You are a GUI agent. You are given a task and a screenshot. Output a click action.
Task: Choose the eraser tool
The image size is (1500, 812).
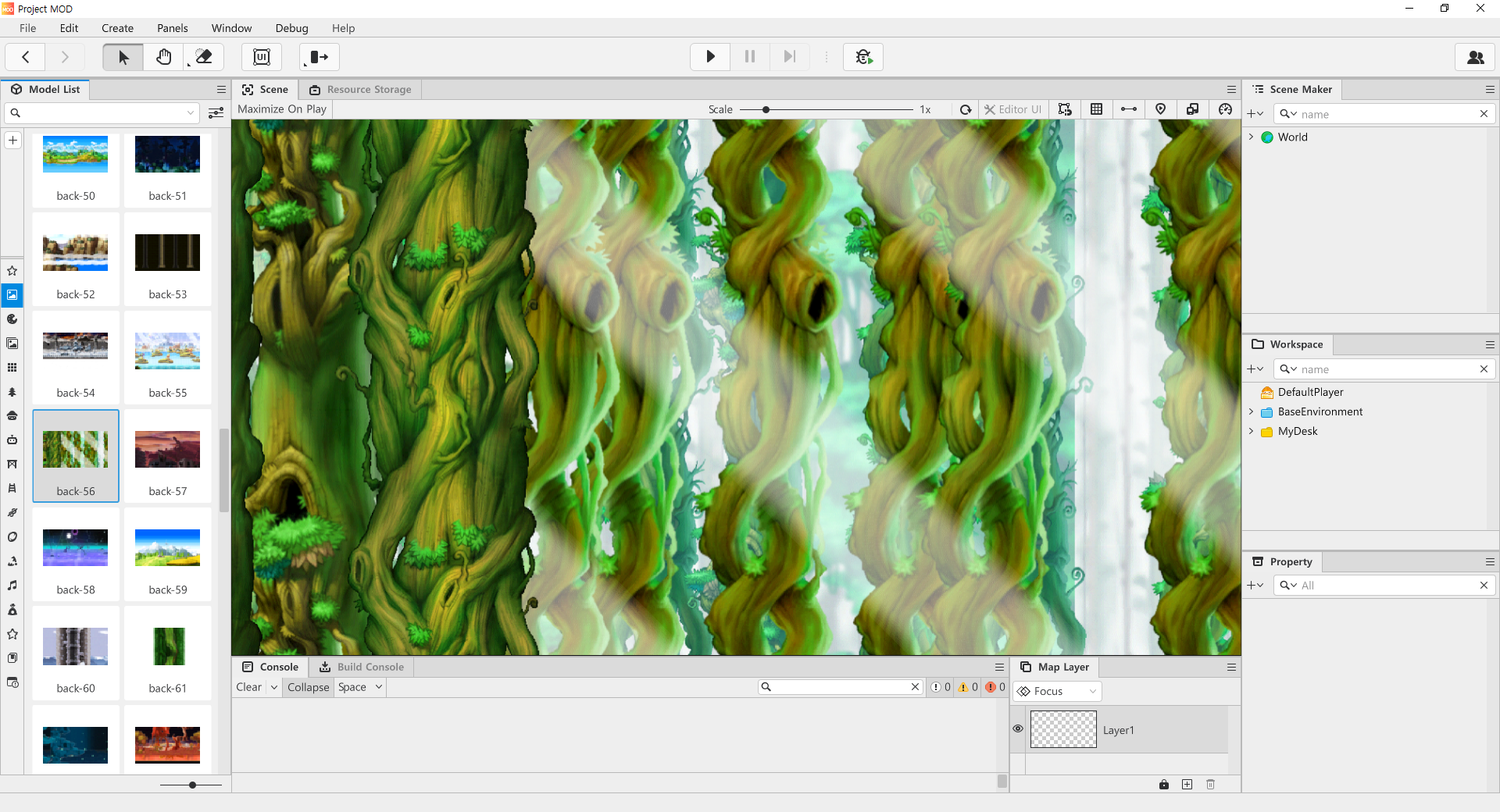203,57
